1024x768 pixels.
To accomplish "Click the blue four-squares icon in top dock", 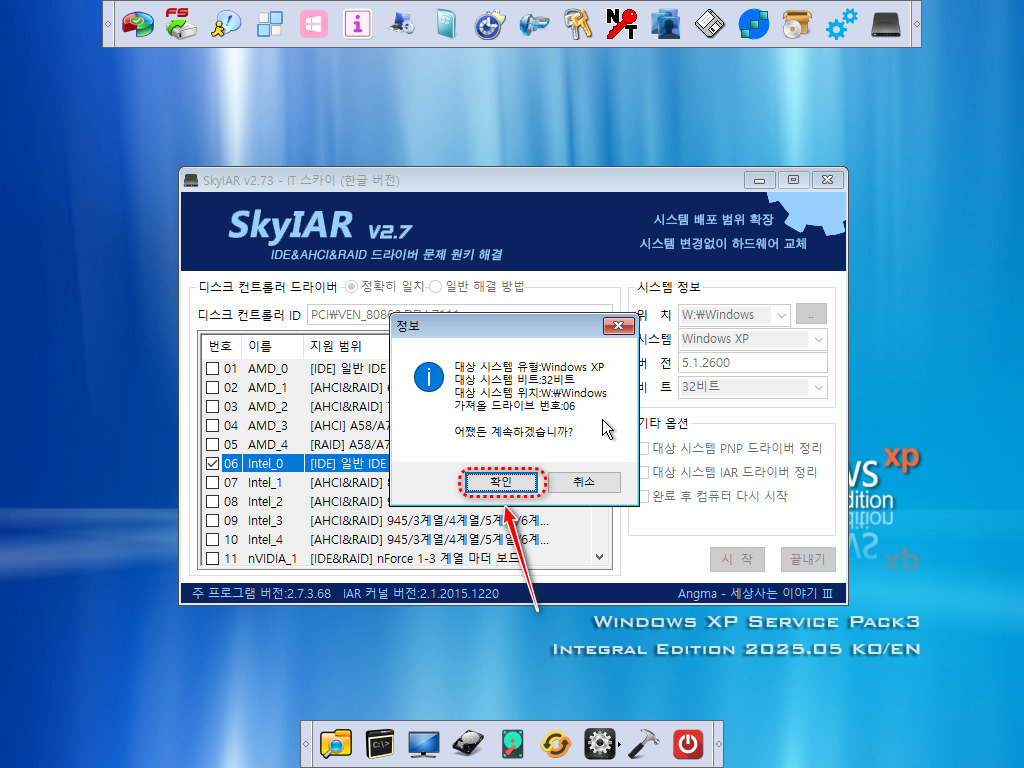I will [x=270, y=24].
